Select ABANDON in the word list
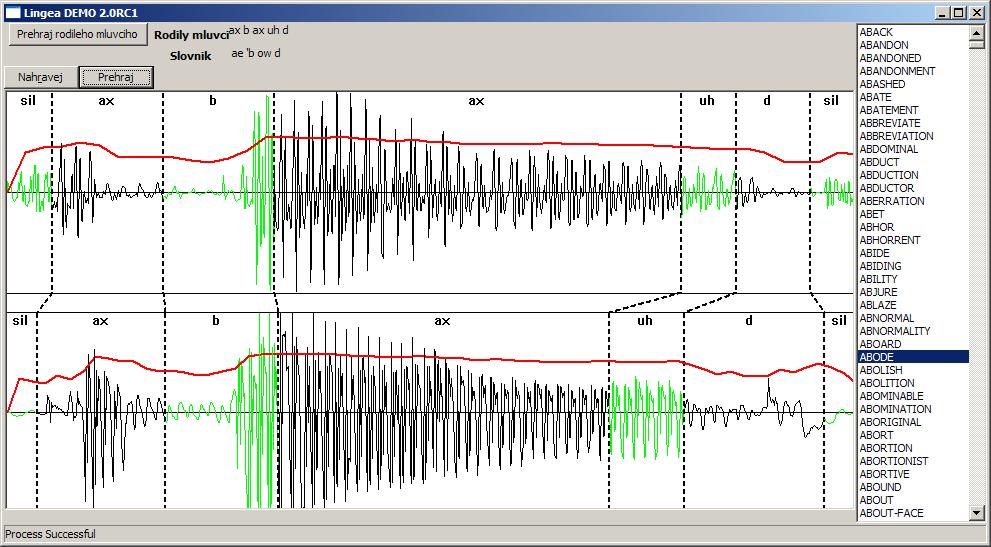Viewport: 991px width, 547px height. point(913,45)
